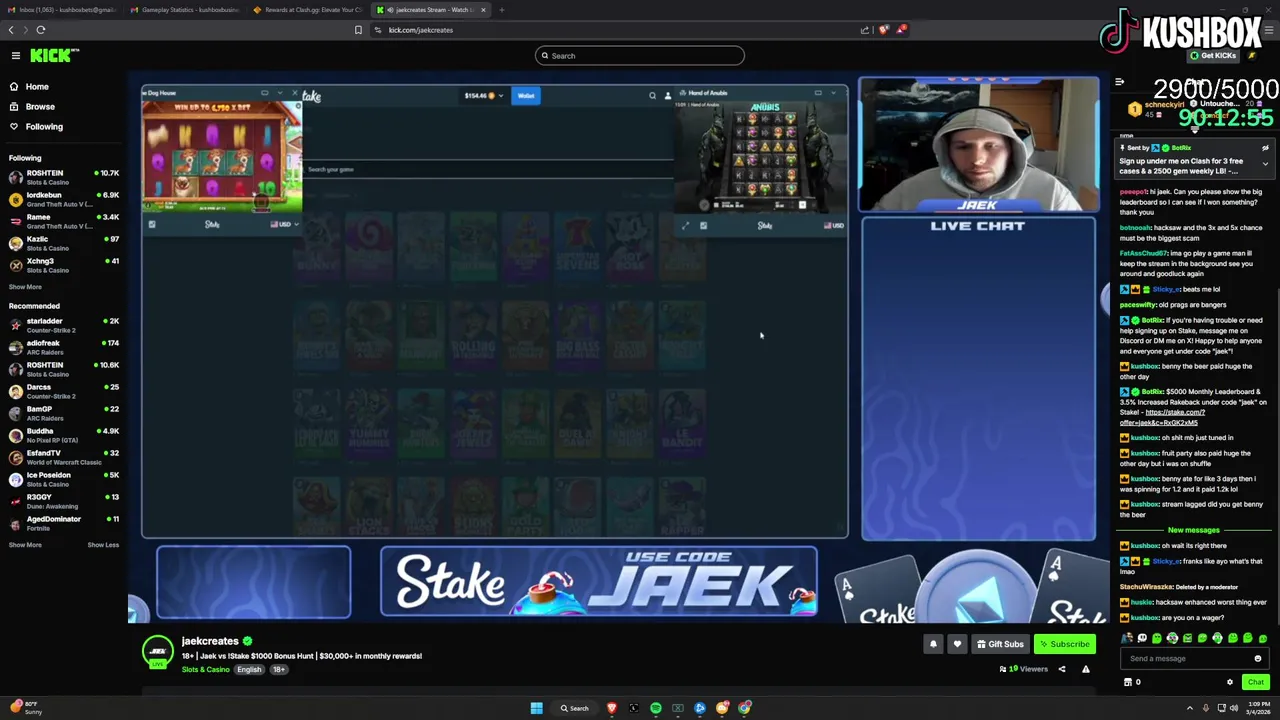The height and width of the screenshot is (720, 1280).
Task: Open chat settings gear icon
Action: coord(1230,682)
